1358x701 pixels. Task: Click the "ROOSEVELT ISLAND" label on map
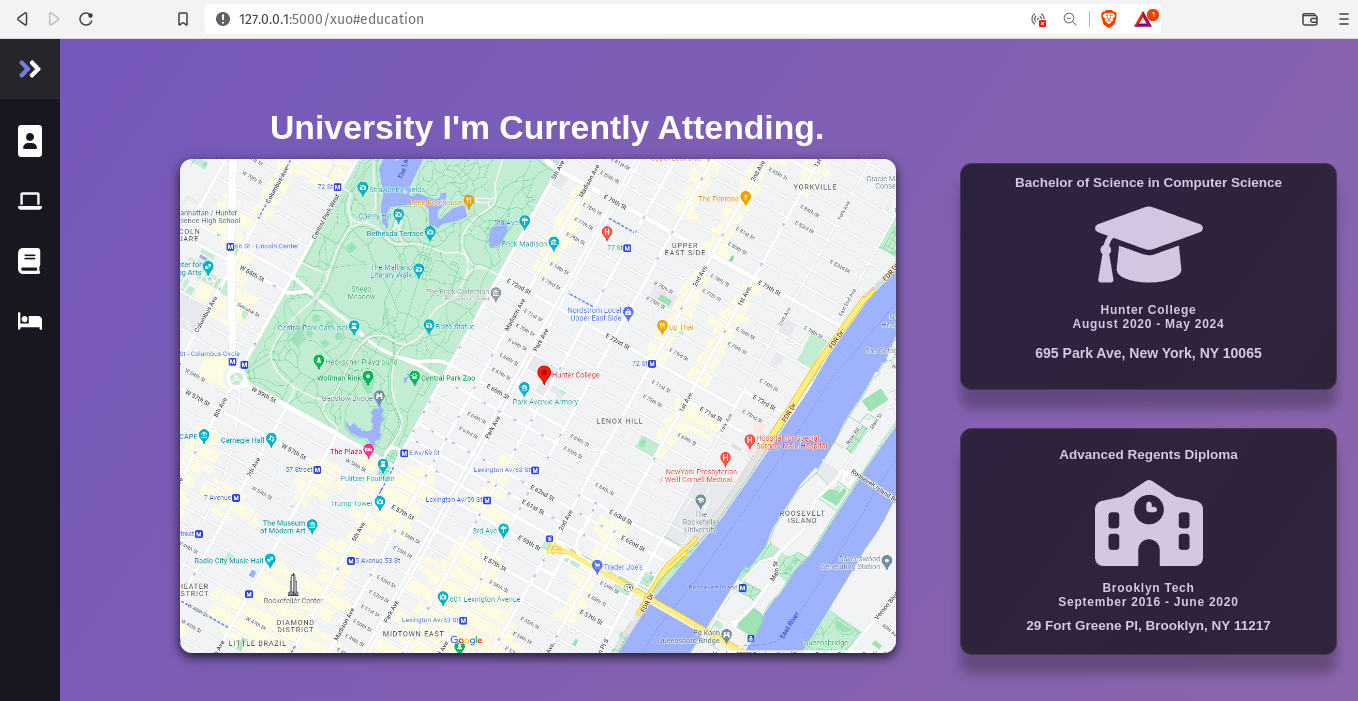pos(804,516)
